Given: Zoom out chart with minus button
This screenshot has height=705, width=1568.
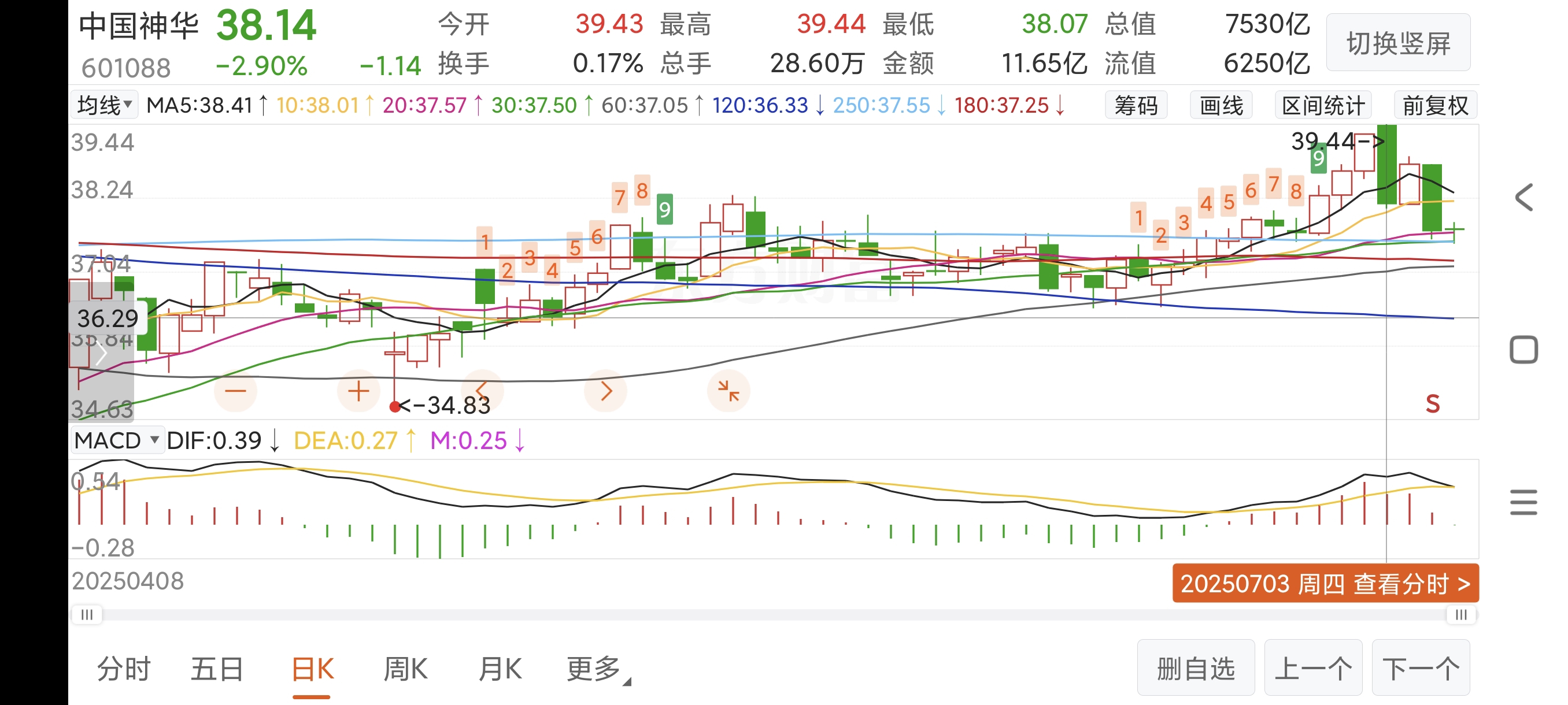Looking at the screenshot, I should point(235,391).
